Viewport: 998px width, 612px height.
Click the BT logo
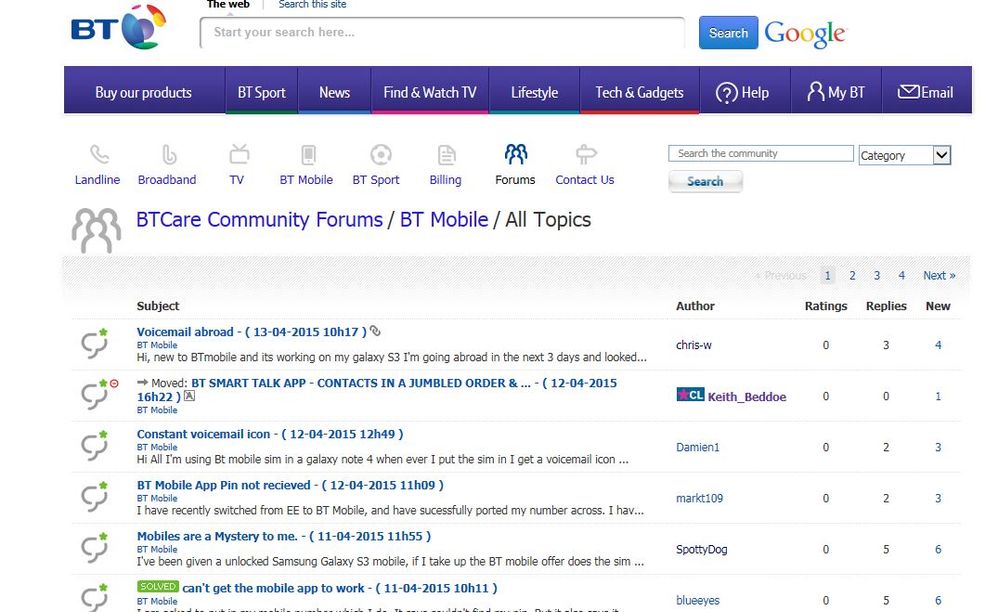click(118, 27)
